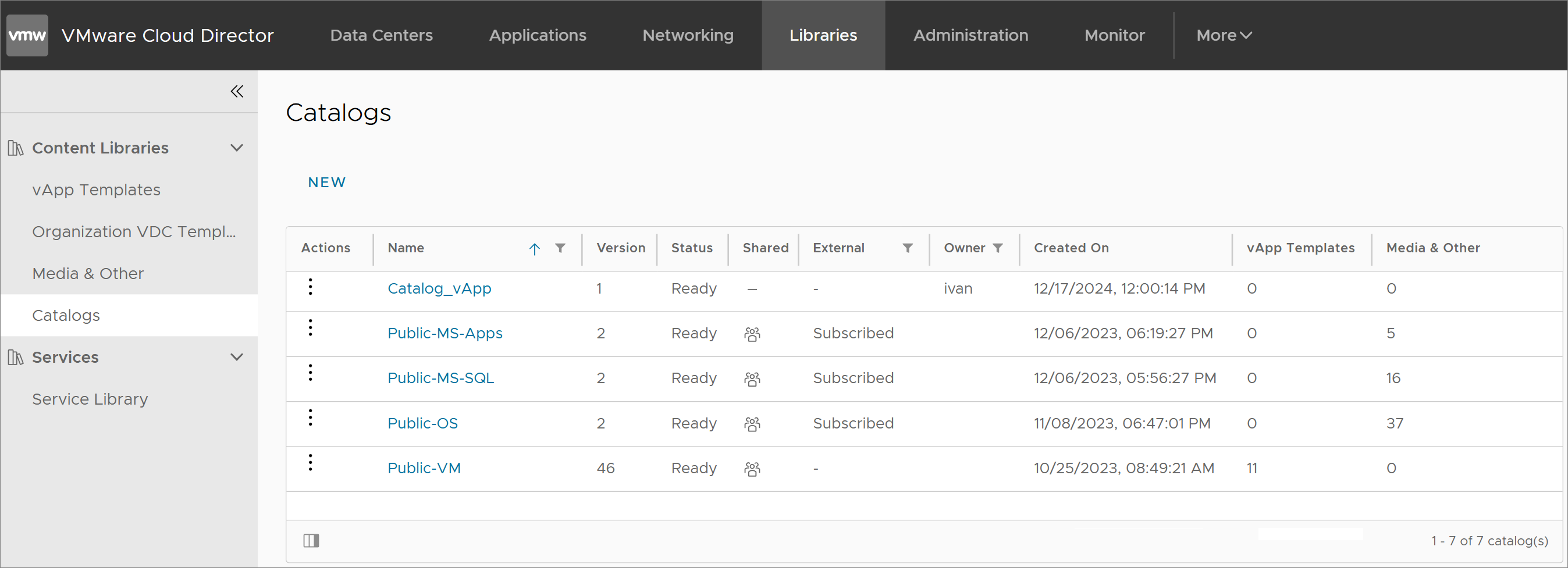Open the Applications tab
The height and width of the screenshot is (568, 1568).
click(x=538, y=35)
